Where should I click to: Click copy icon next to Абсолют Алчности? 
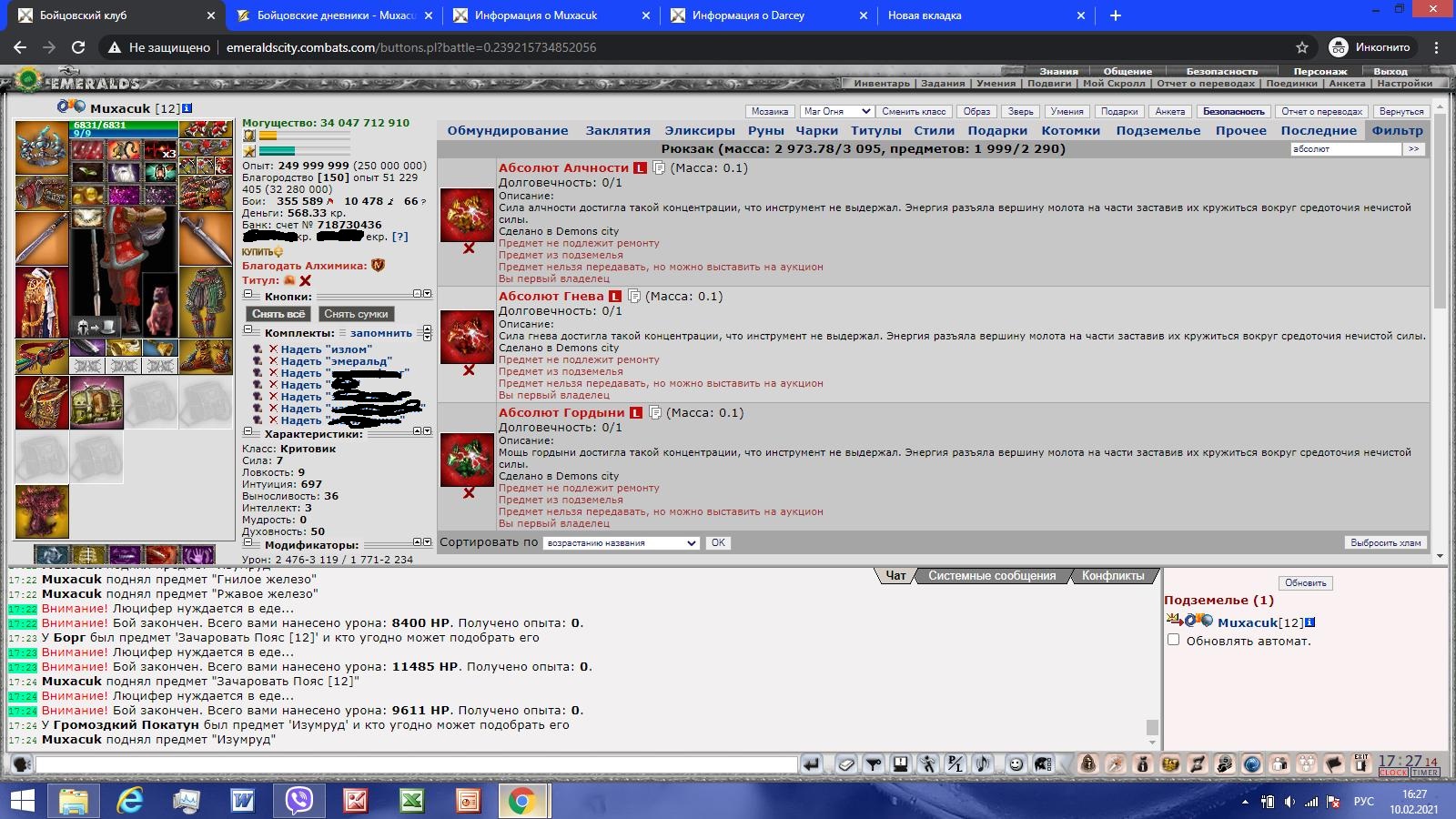659,167
